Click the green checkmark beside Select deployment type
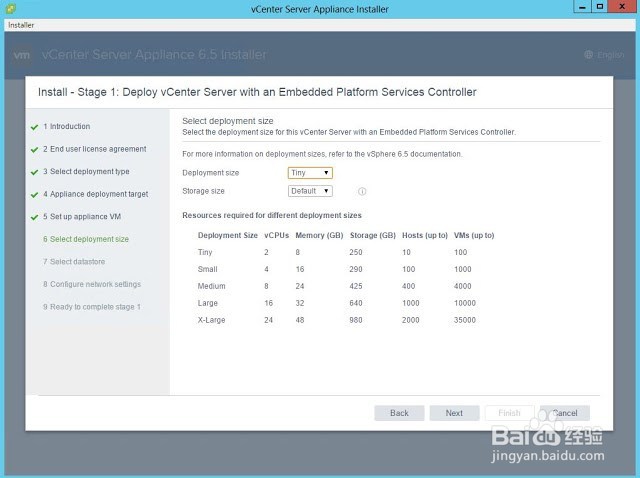 coord(34,172)
